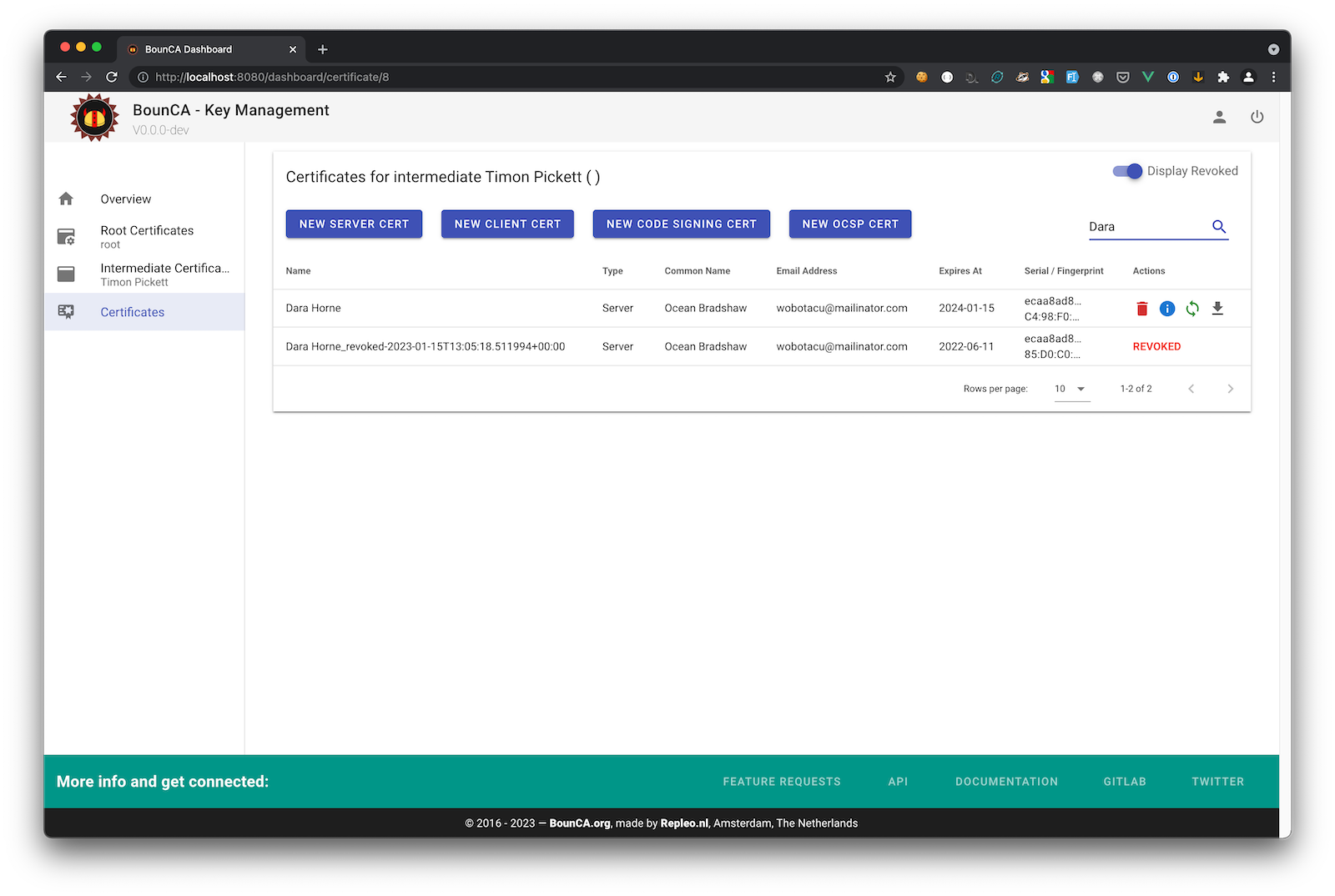Click the Name column header
This screenshot has height=896, width=1335.
point(298,271)
